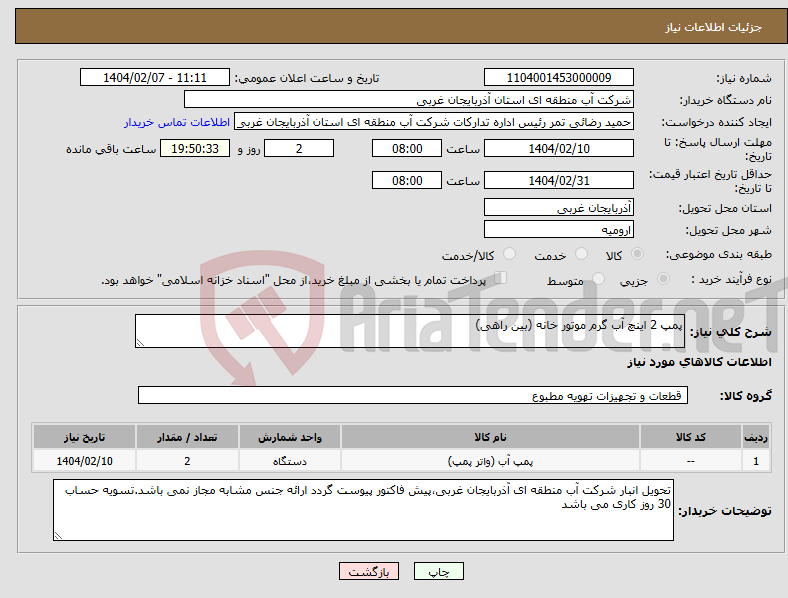Screen dimensions: 788x598
Task: Click the row number cell 1
Action: 756,461
